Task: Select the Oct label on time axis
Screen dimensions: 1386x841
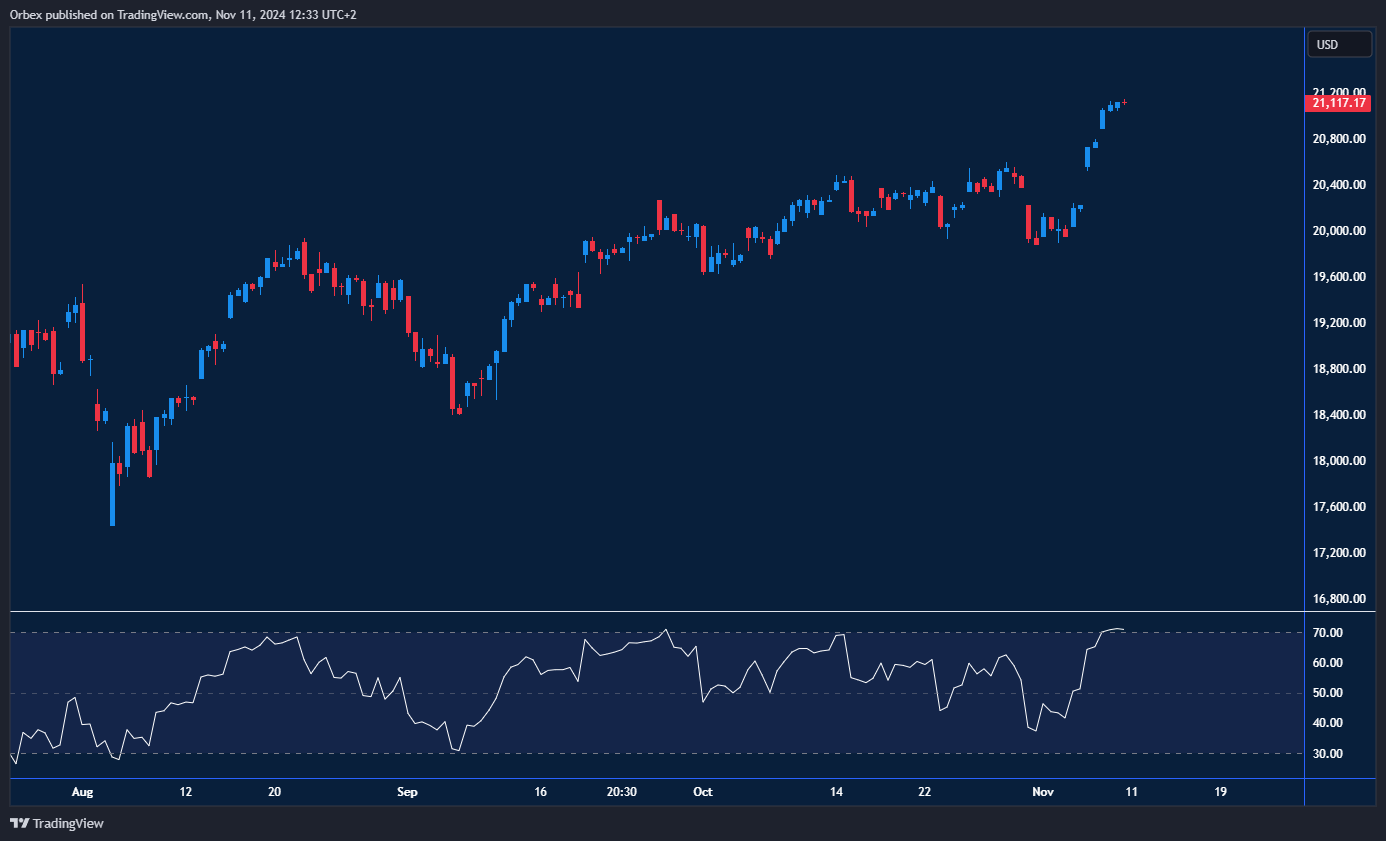Action: tap(703, 792)
